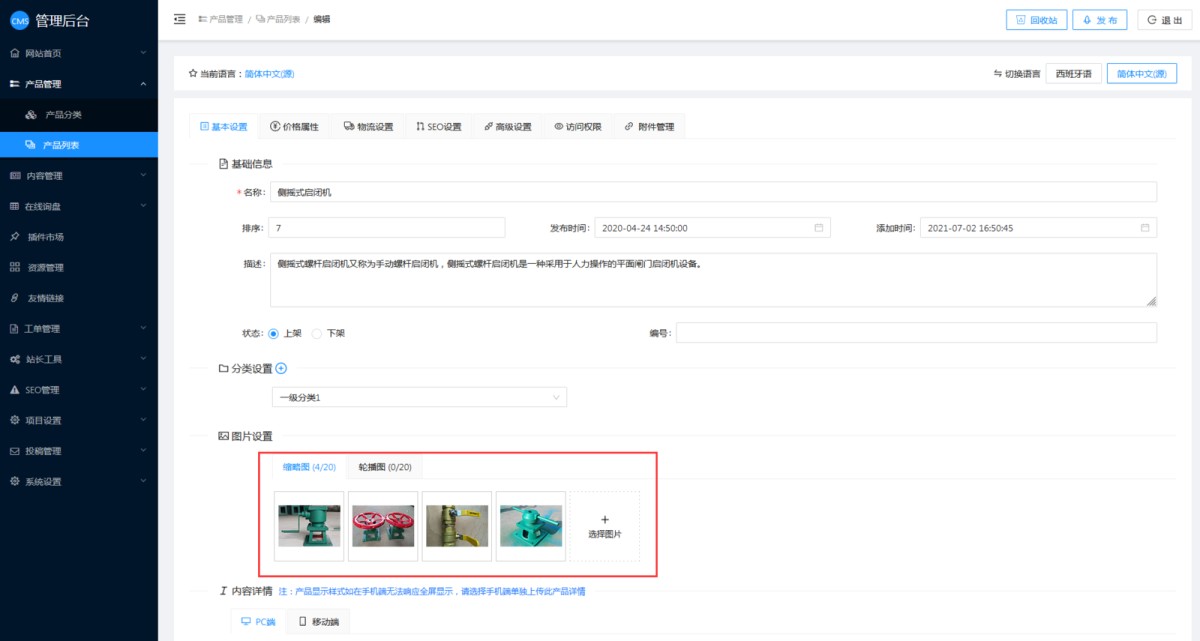The height and width of the screenshot is (641, 1200).
Task: Click 选择图片 to add a thumbnail
Action: 605,526
